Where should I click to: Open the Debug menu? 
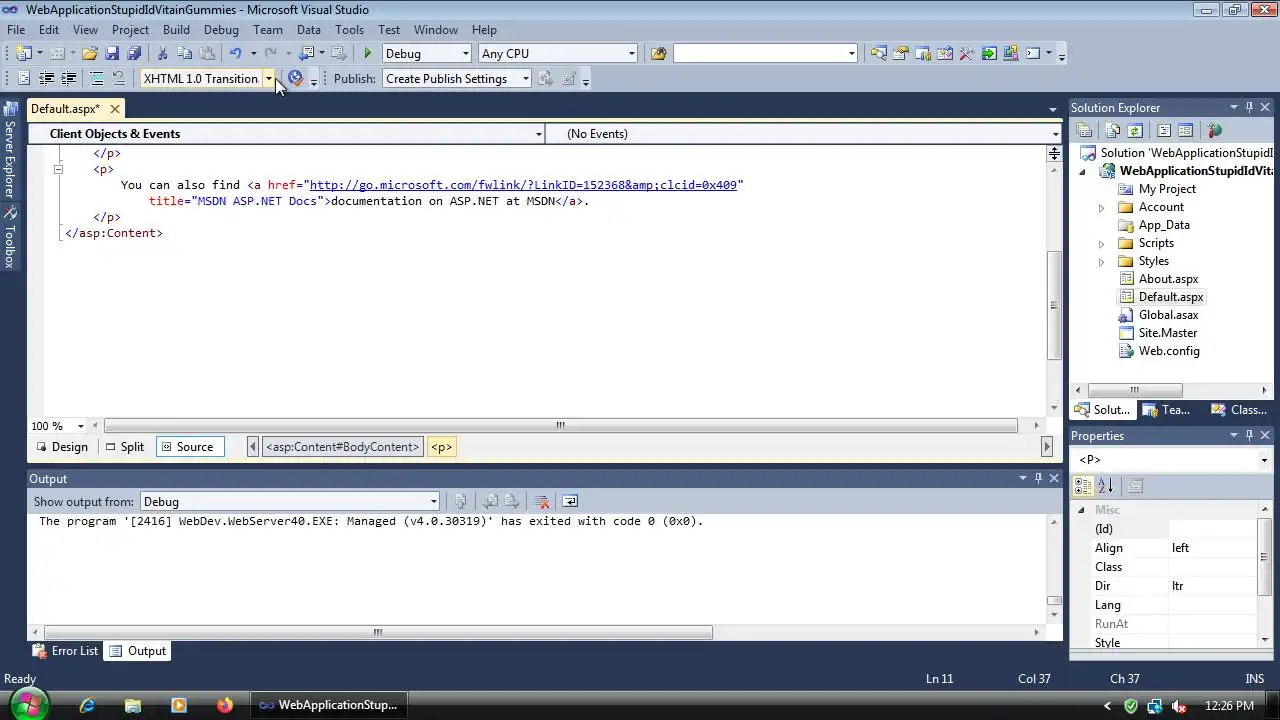click(x=221, y=30)
